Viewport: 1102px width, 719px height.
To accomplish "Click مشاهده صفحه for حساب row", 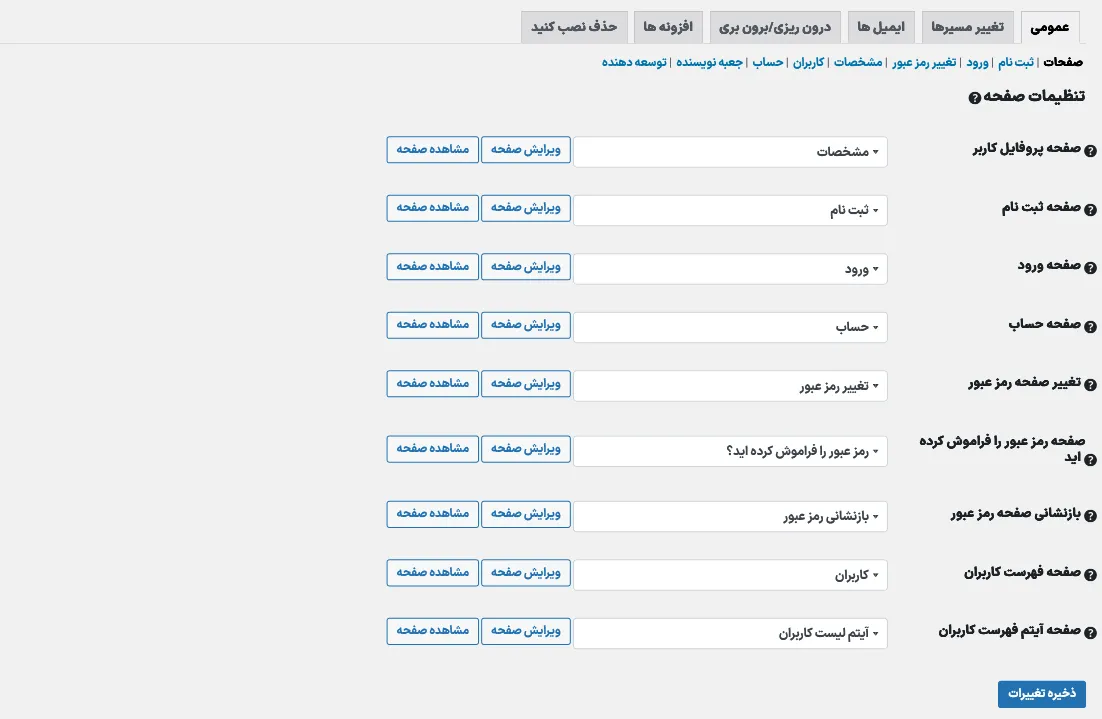I will pyautogui.click(x=432, y=325).
